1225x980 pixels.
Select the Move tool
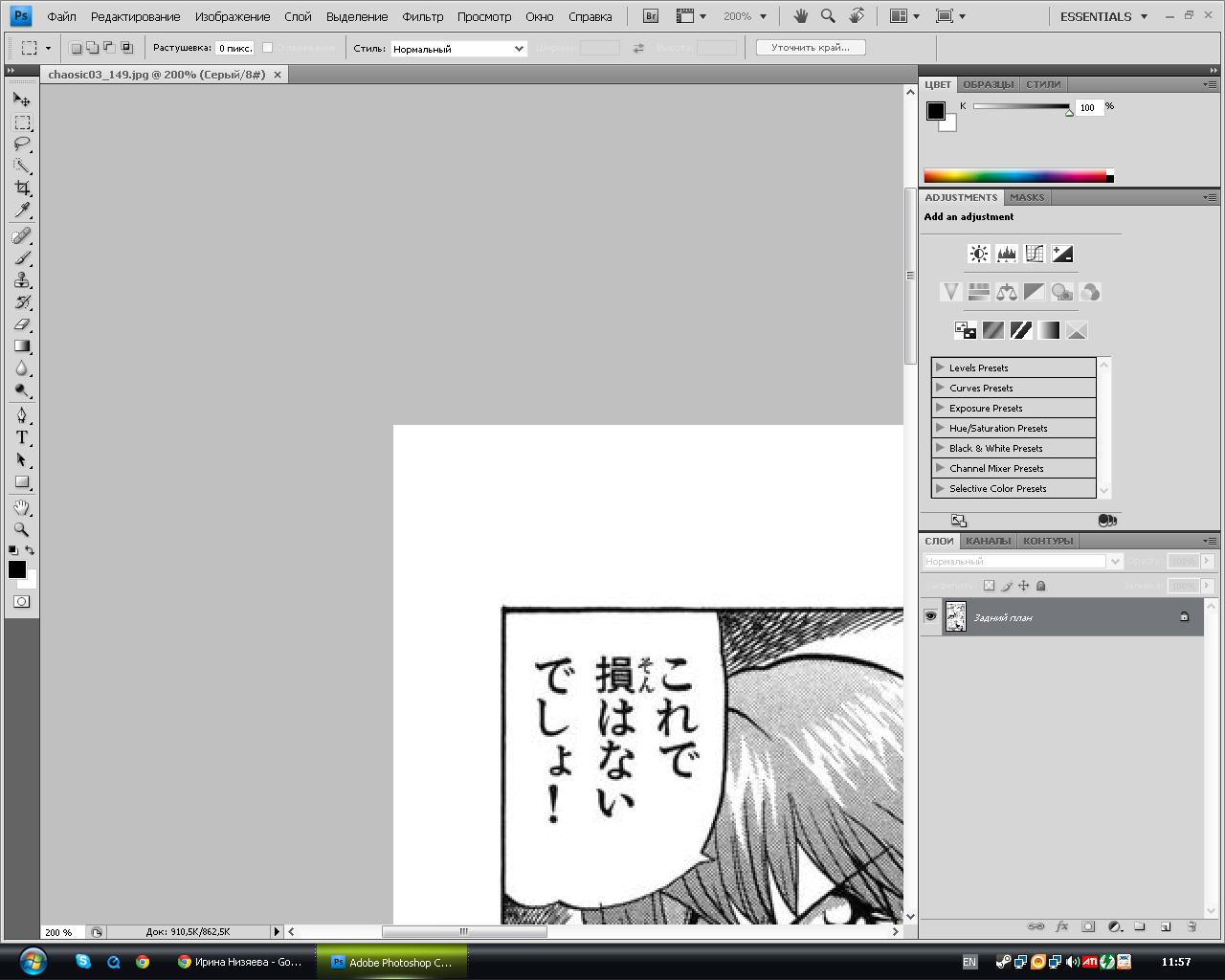click(22, 100)
